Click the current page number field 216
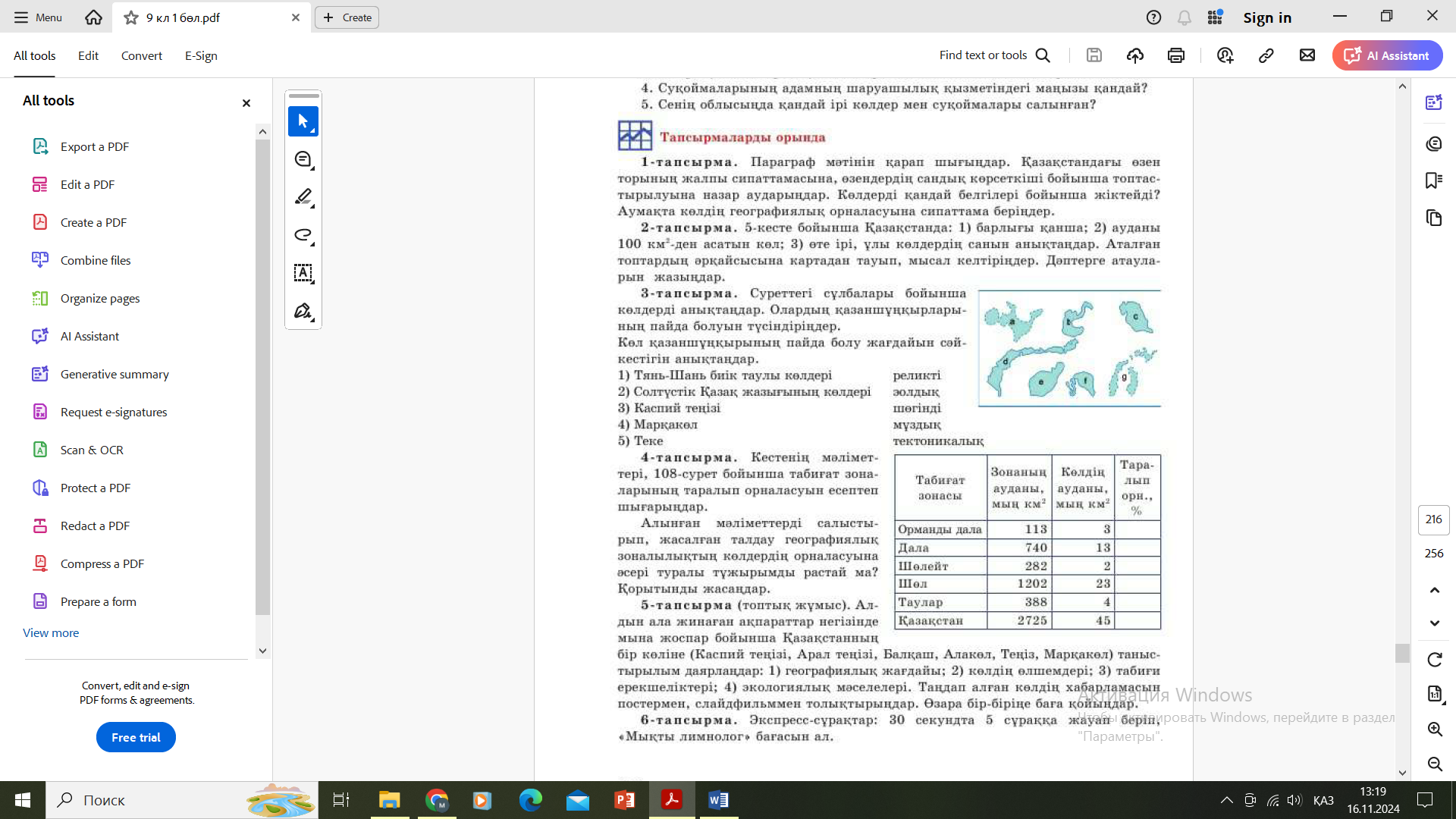 (x=1433, y=519)
